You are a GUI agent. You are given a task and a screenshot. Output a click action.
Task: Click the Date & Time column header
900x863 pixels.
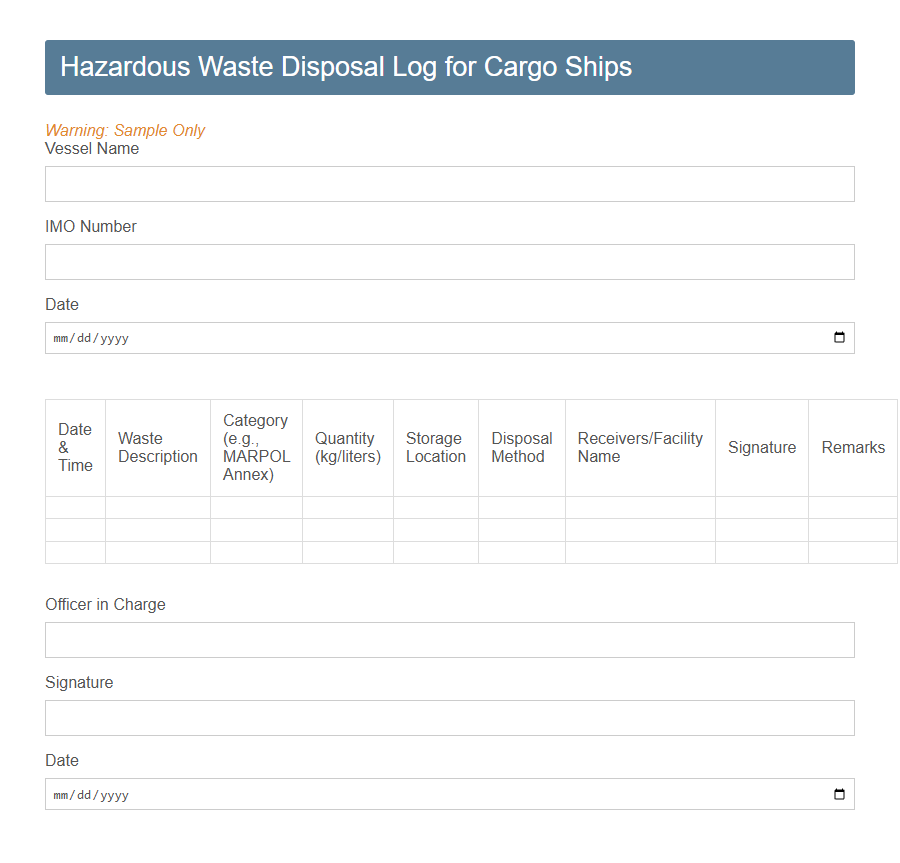coord(75,447)
